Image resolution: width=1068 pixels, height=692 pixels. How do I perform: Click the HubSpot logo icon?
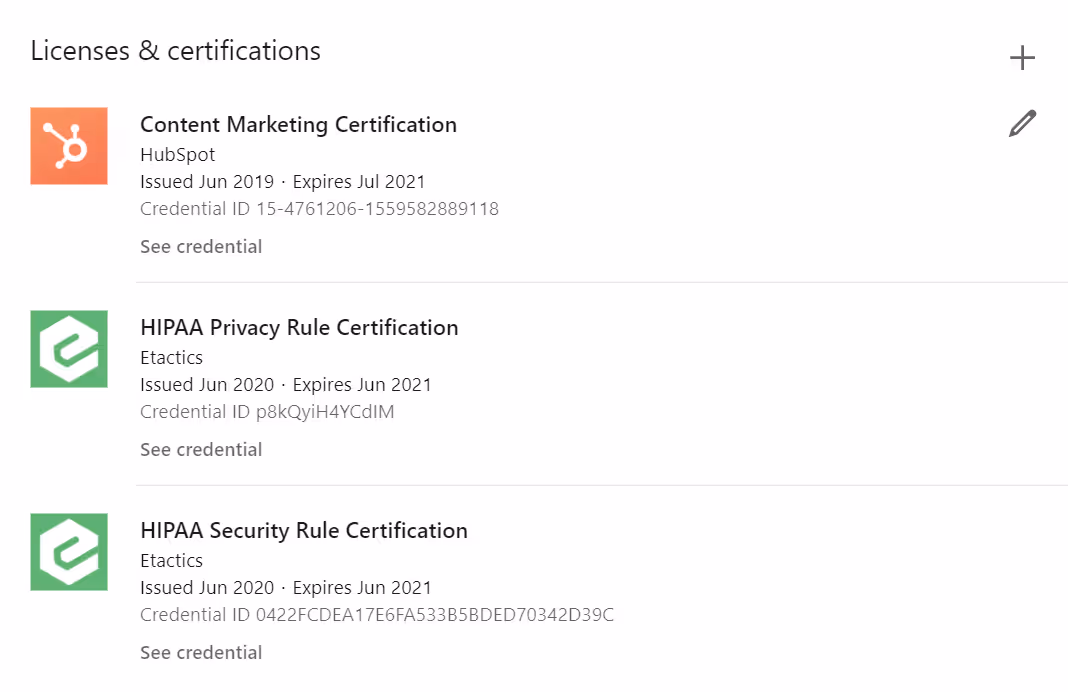pyautogui.click(x=69, y=146)
